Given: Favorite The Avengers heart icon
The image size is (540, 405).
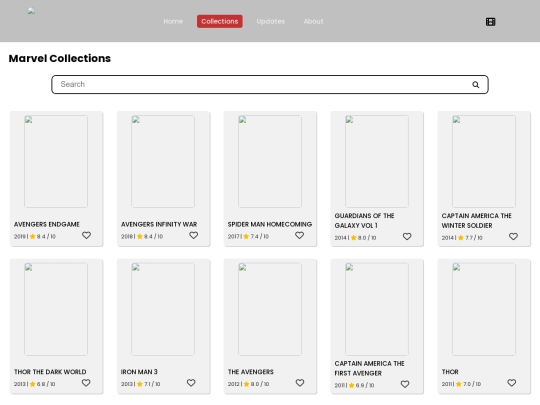Looking at the screenshot, I should coord(300,383).
